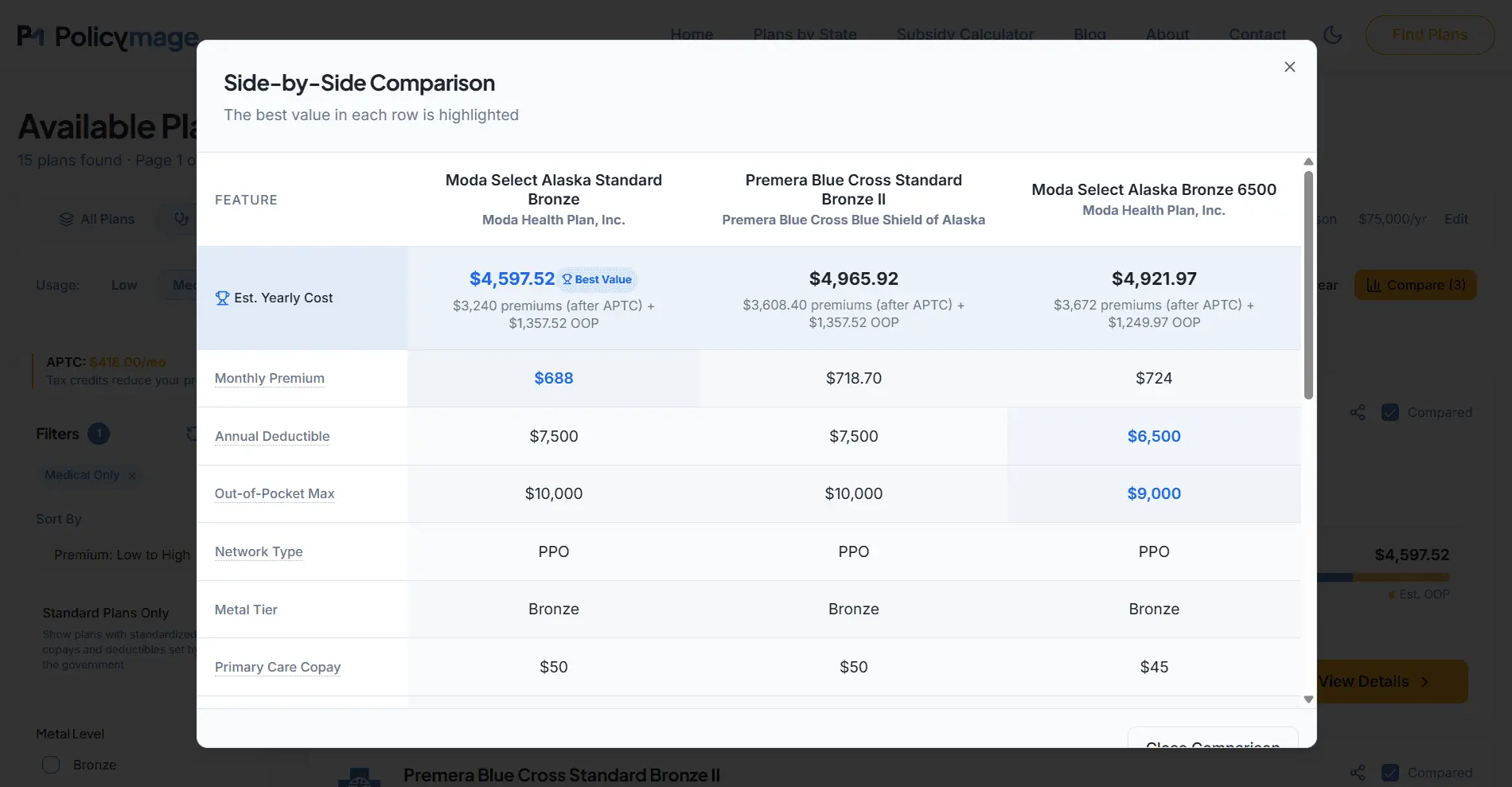
Task: Close the Side-by-Side Comparison dialog with the X
Action: pos(1290,67)
